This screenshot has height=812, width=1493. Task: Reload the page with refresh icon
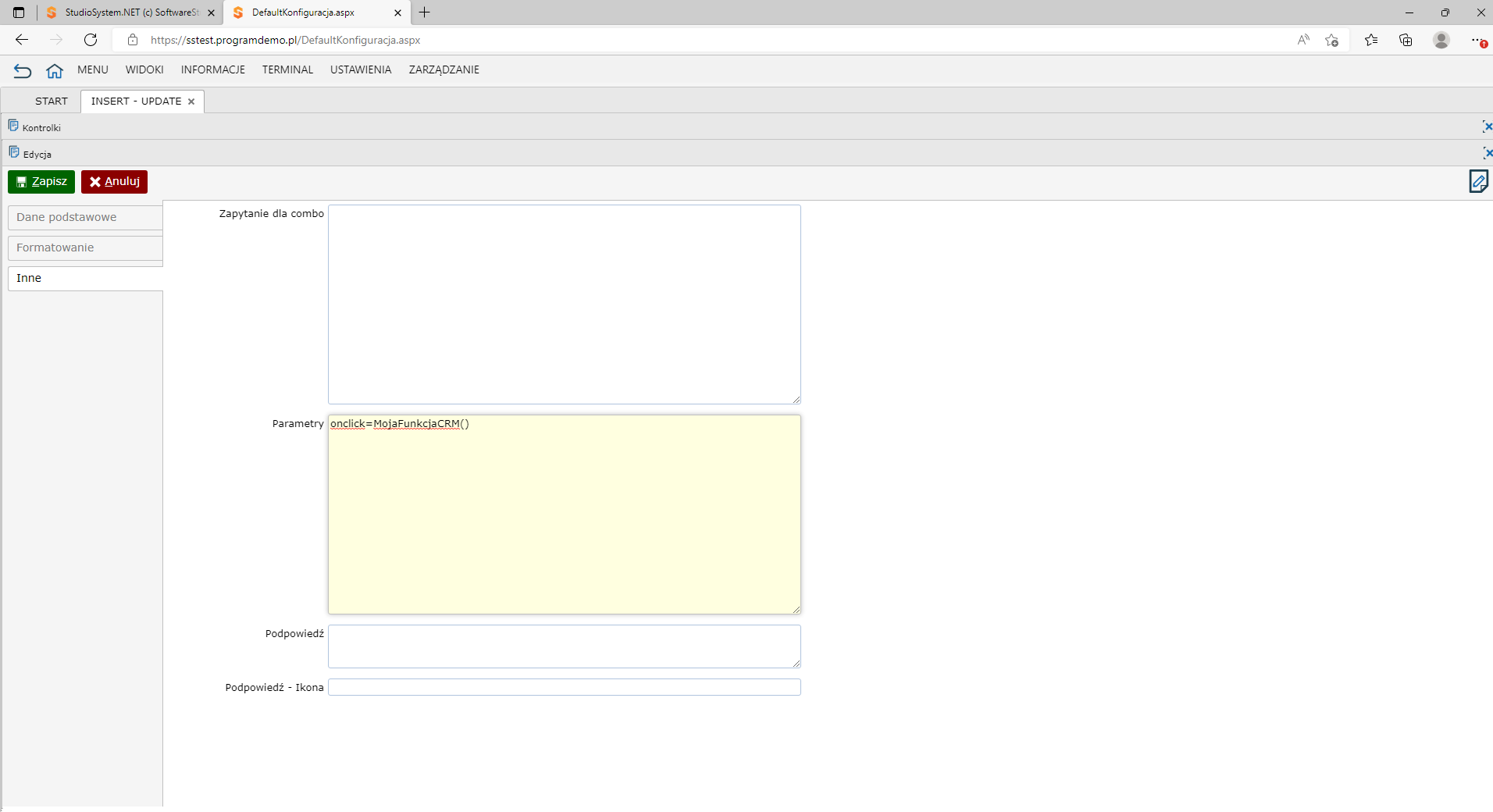click(x=91, y=40)
